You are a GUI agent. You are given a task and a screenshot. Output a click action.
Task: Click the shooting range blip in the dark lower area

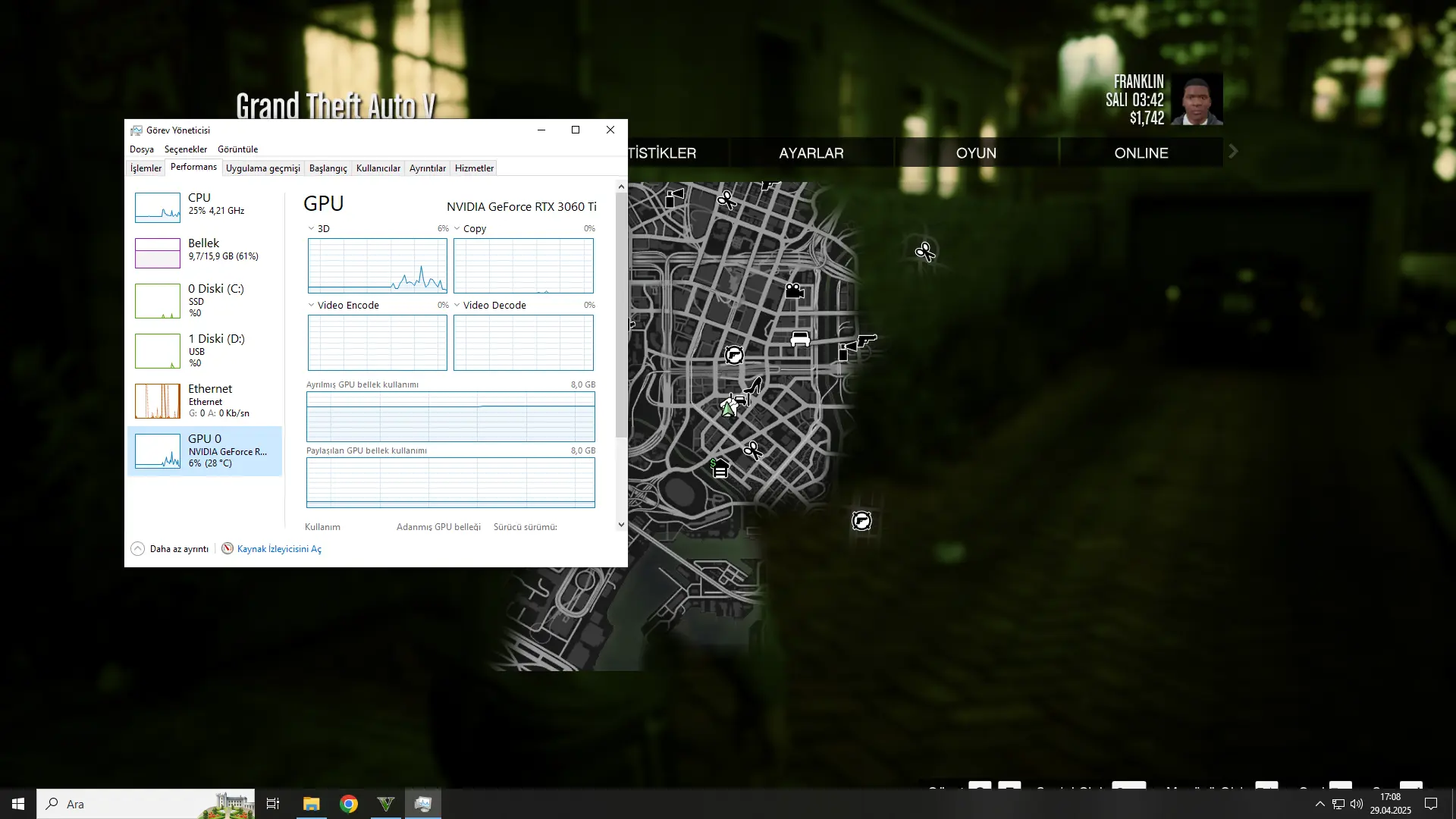861,521
